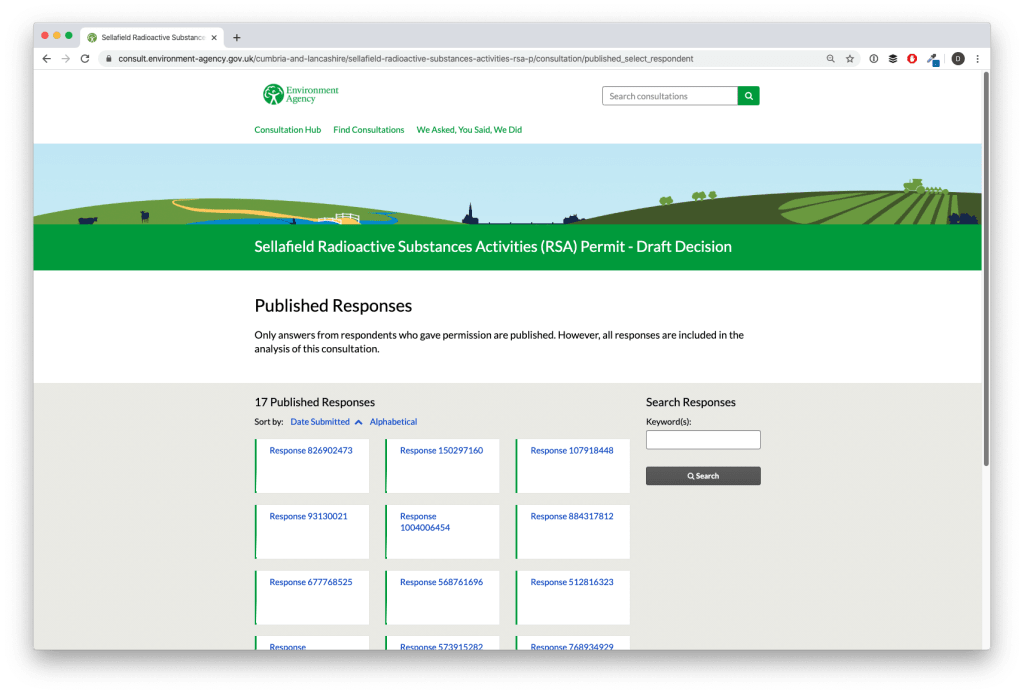
Task: Open the stacked layers extension icon
Action: pos(893,59)
